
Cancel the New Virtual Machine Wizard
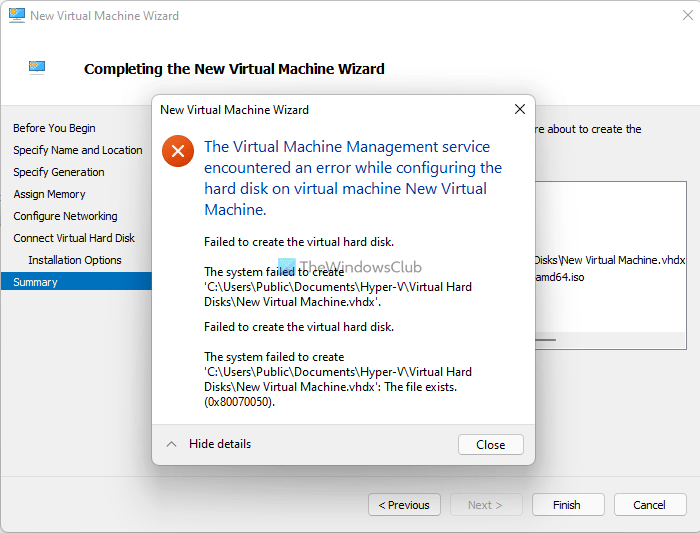click(649, 505)
